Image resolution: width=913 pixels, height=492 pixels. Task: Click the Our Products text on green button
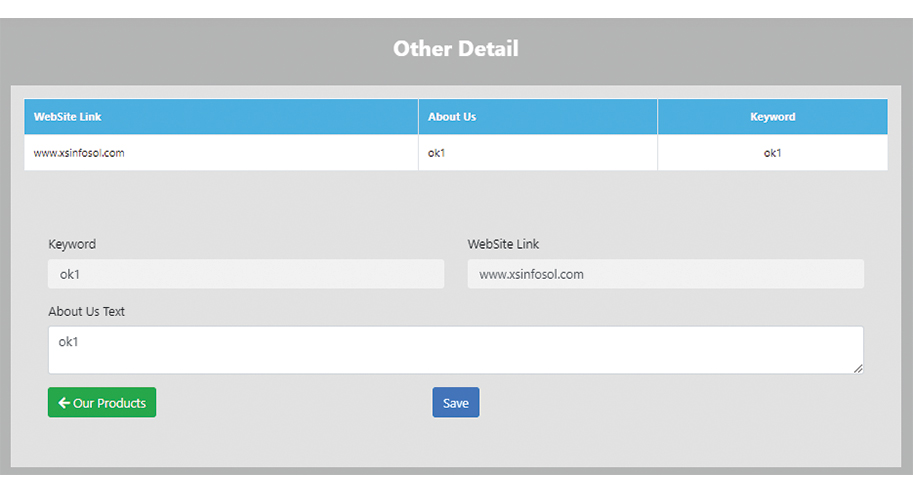pyautogui.click(x=109, y=403)
